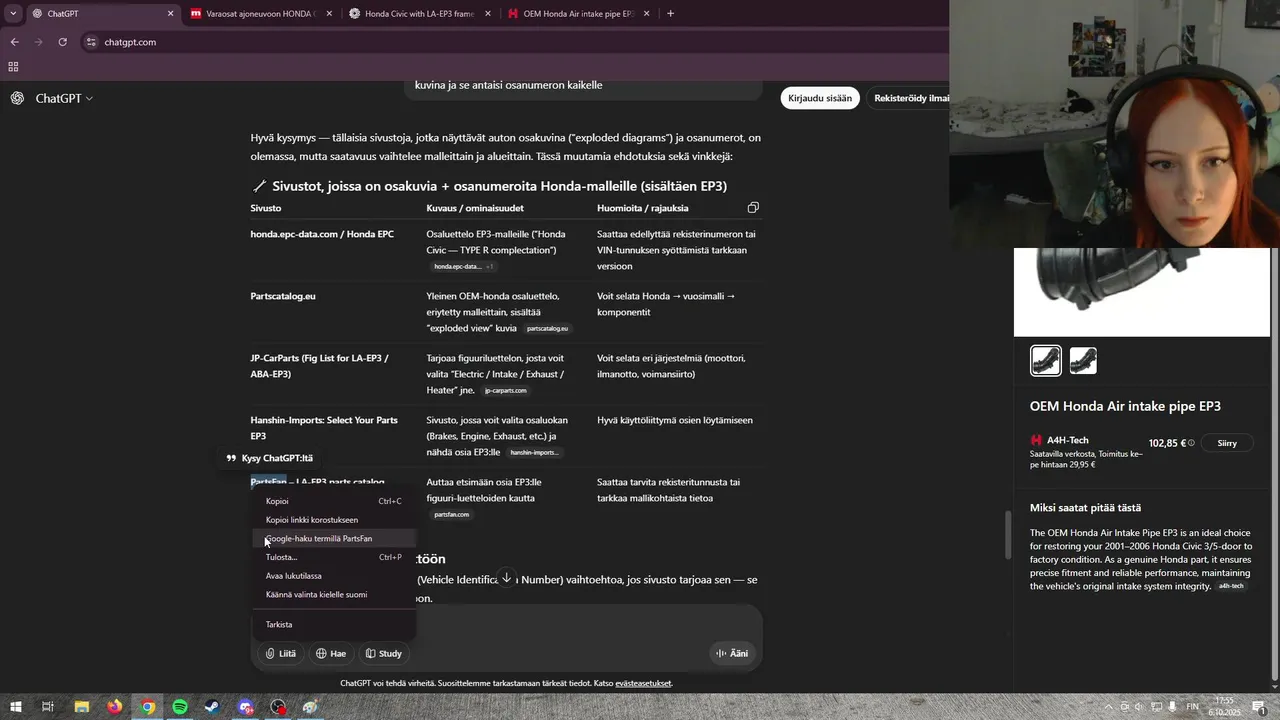
Task: Click the info icon beside 102,85 € price
Action: click(1191, 443)
